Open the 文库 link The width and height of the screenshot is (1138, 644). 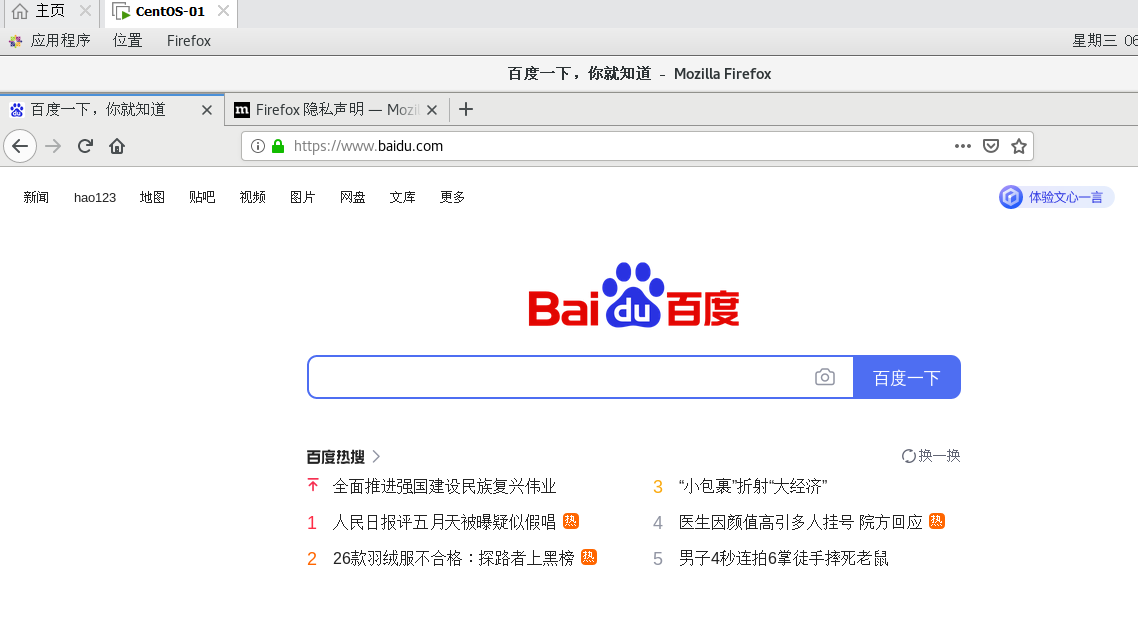[x=403, y=197]
